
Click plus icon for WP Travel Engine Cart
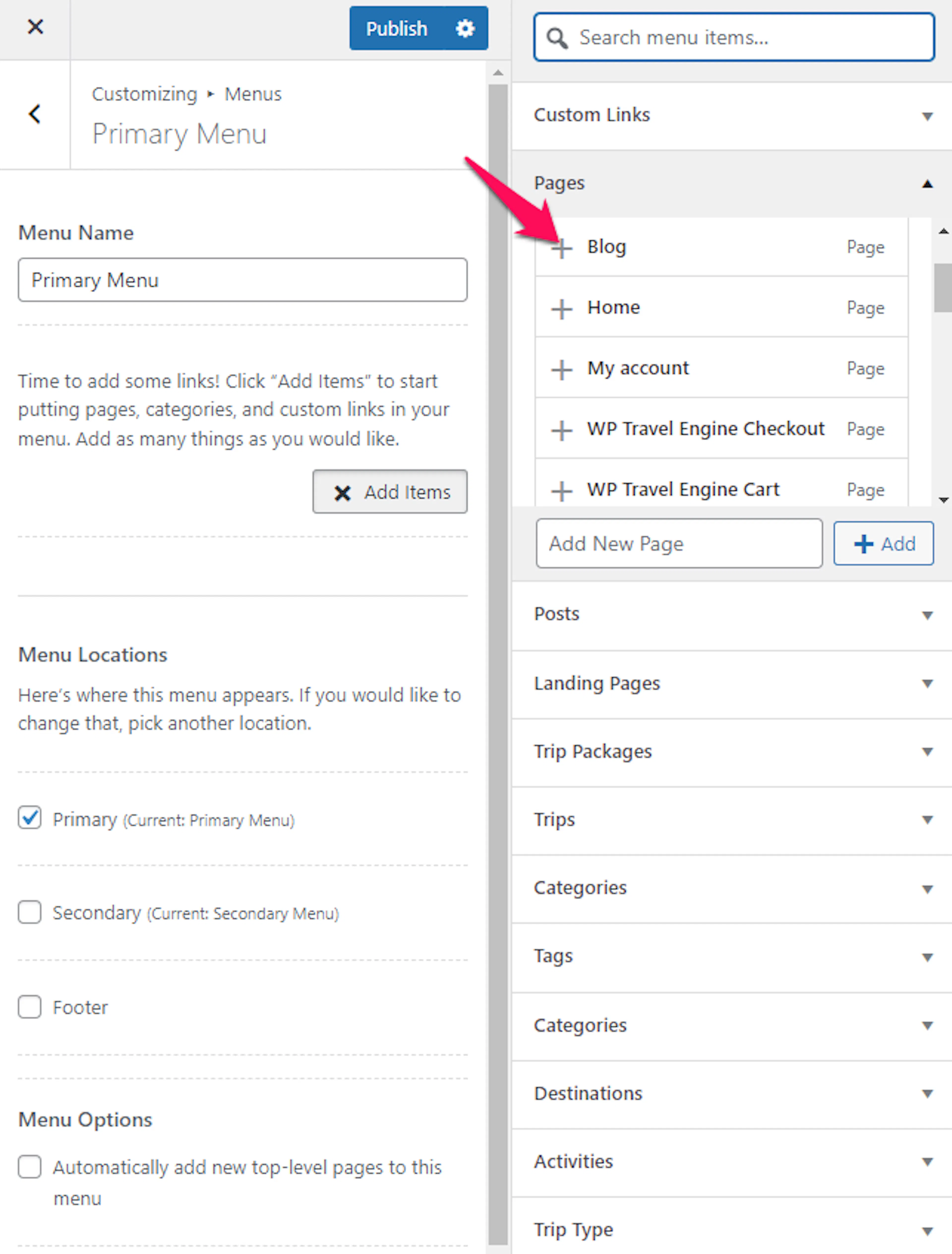561,491
